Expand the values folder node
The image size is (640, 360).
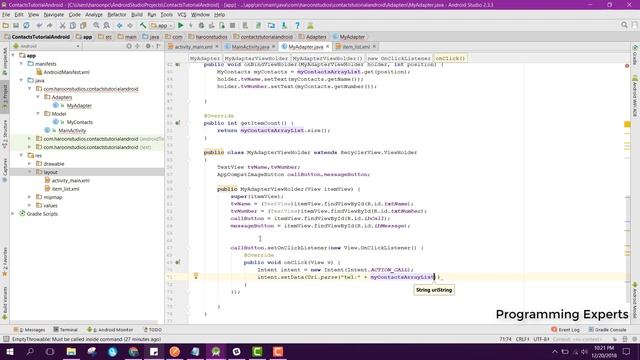pyautogui.click(x=29, y=205)
